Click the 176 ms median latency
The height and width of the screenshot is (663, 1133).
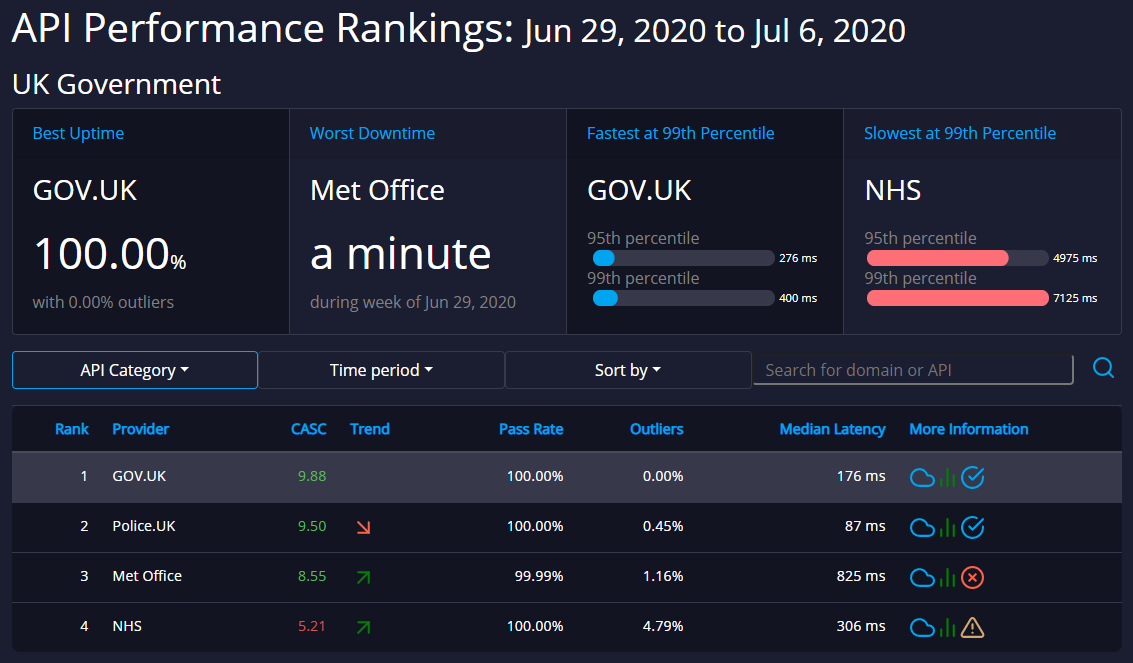coord(861,476)
